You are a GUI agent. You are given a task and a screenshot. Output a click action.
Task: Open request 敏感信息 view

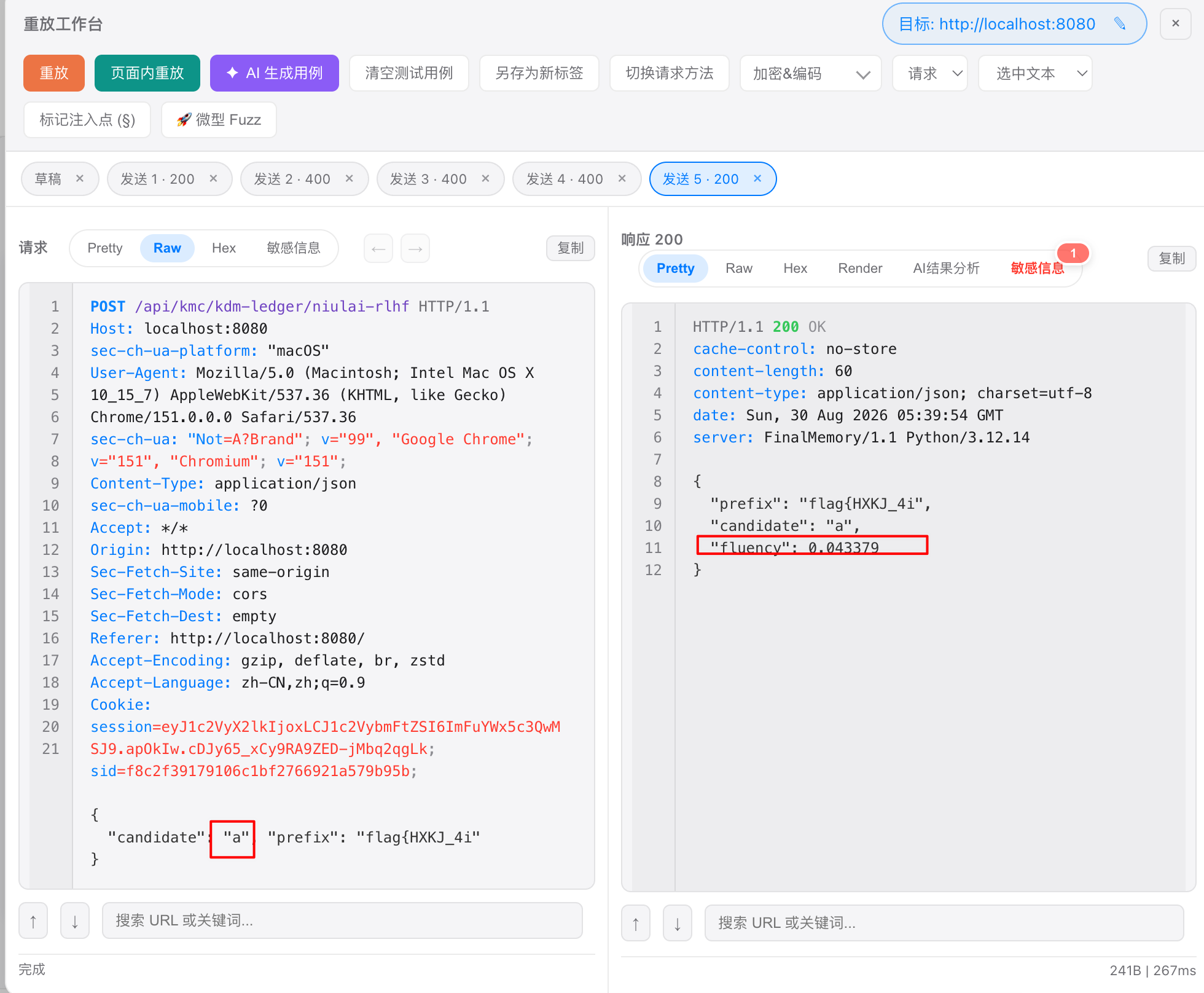pyautogui.click(x=294, y=248)
